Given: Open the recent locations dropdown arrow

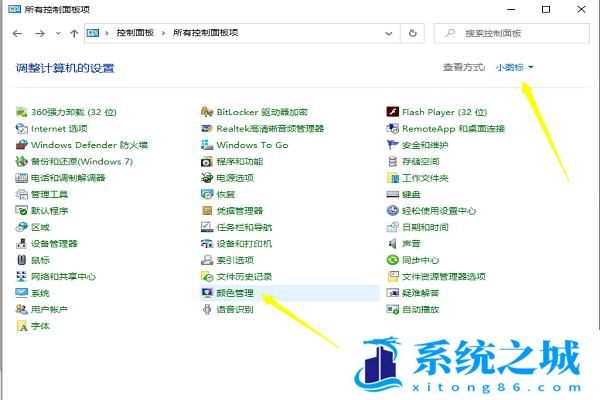Looking at the screenshot, I should (58, 33).
